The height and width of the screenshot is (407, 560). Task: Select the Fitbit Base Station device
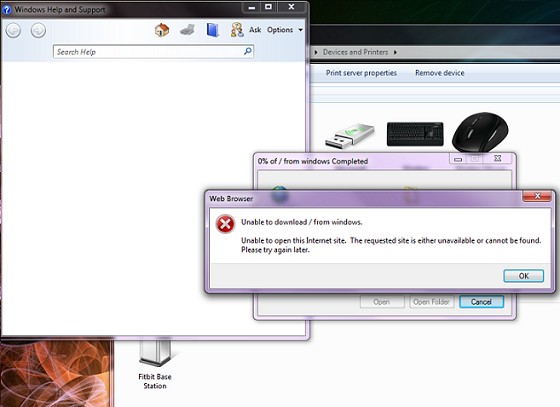tap(155, 364)
